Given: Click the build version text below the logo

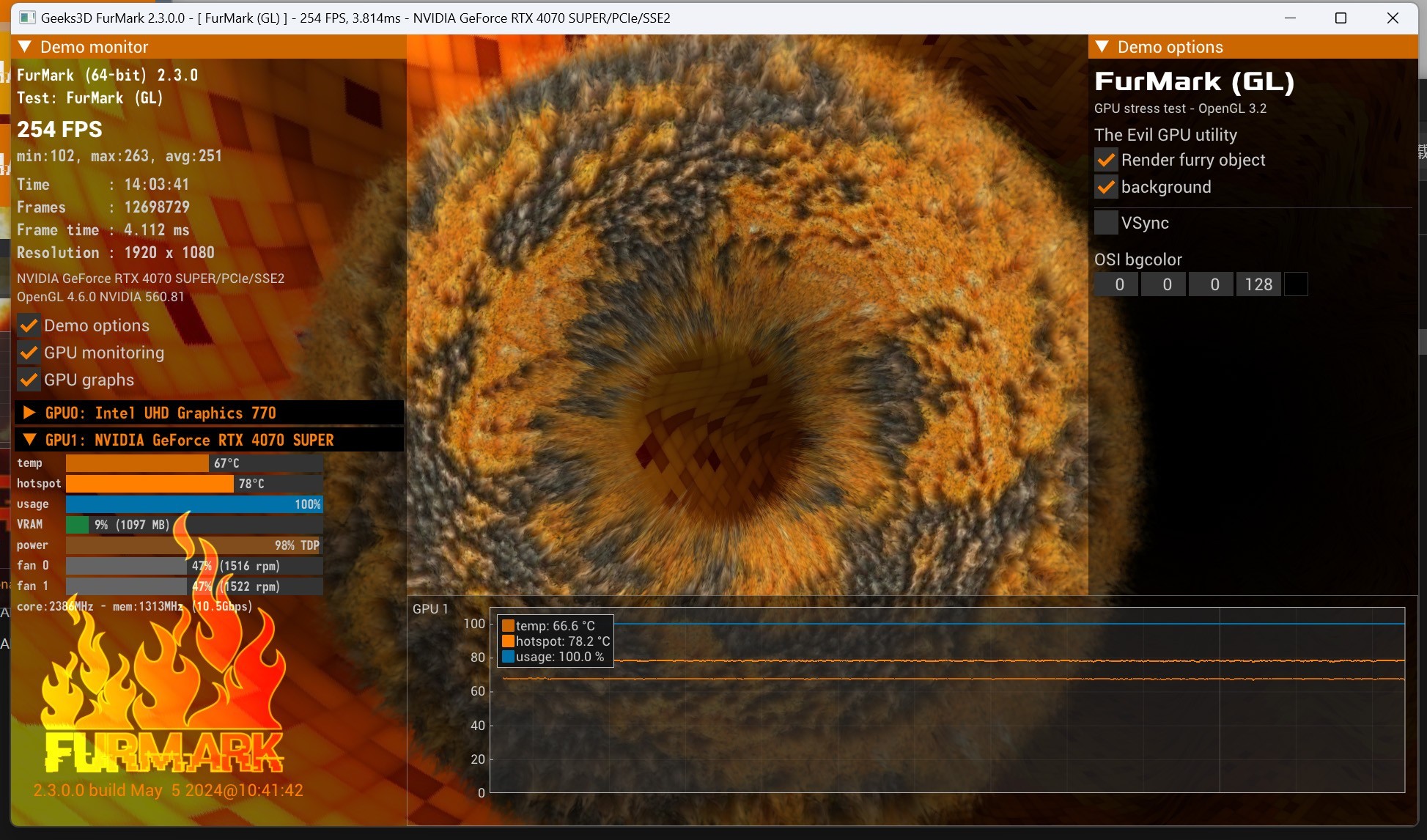Looking at the screenshot, I should click(168, 790).
